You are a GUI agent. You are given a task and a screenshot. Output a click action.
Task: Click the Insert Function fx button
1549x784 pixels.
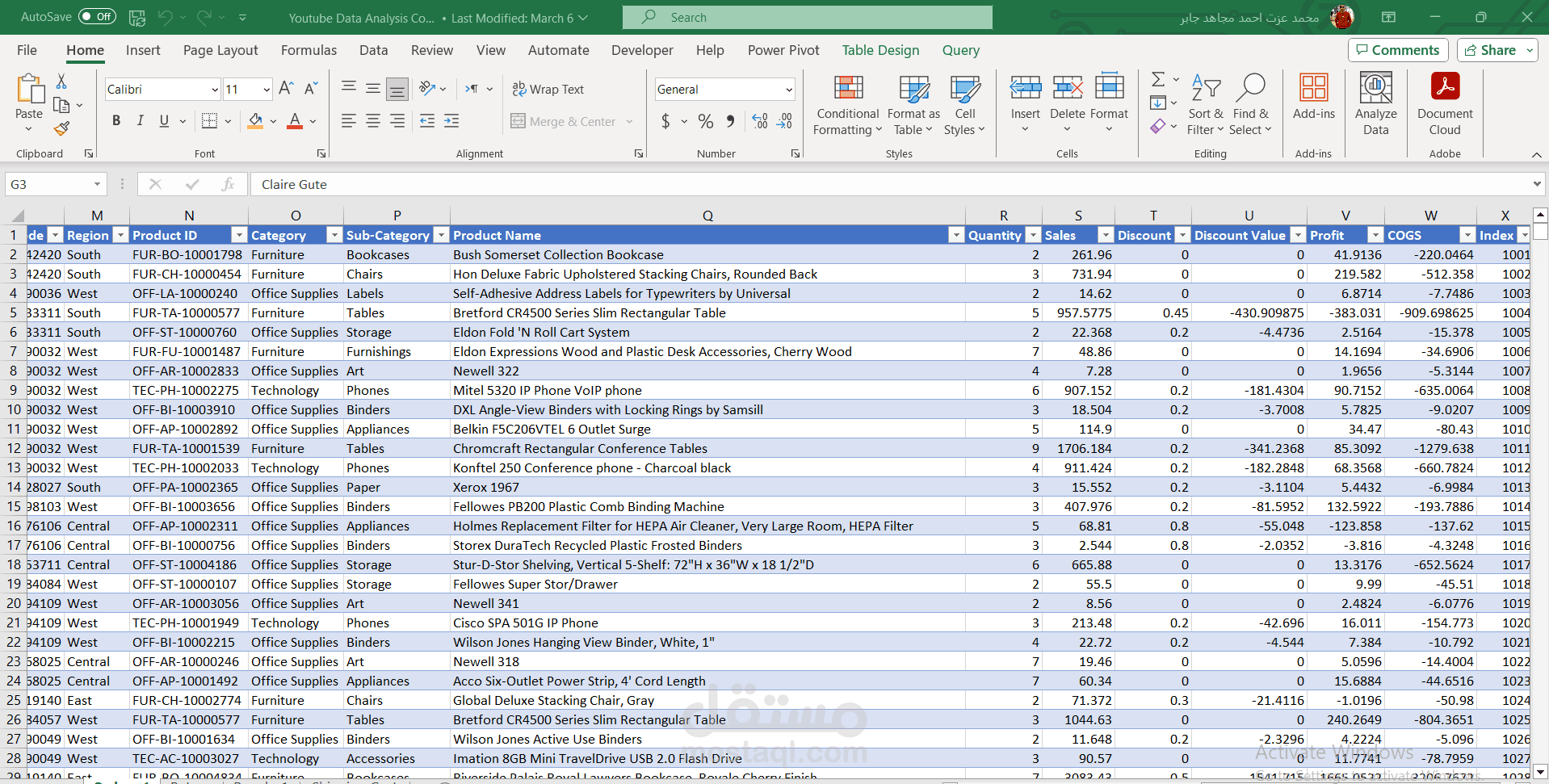pyautogui.click(x=228, y=184)
